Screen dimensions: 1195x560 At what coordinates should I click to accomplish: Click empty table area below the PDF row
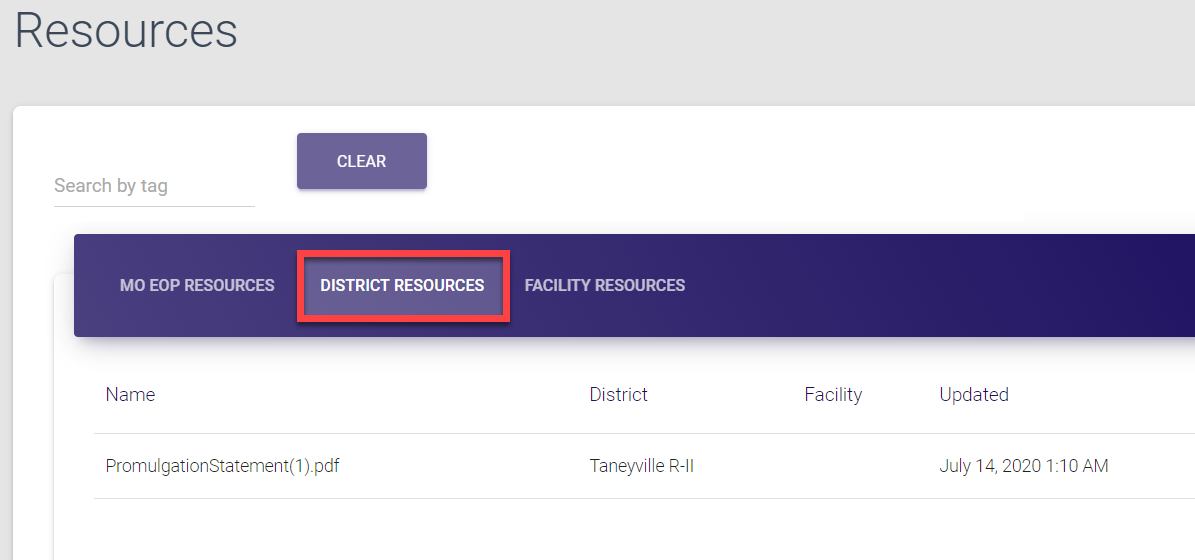point(600,530)
